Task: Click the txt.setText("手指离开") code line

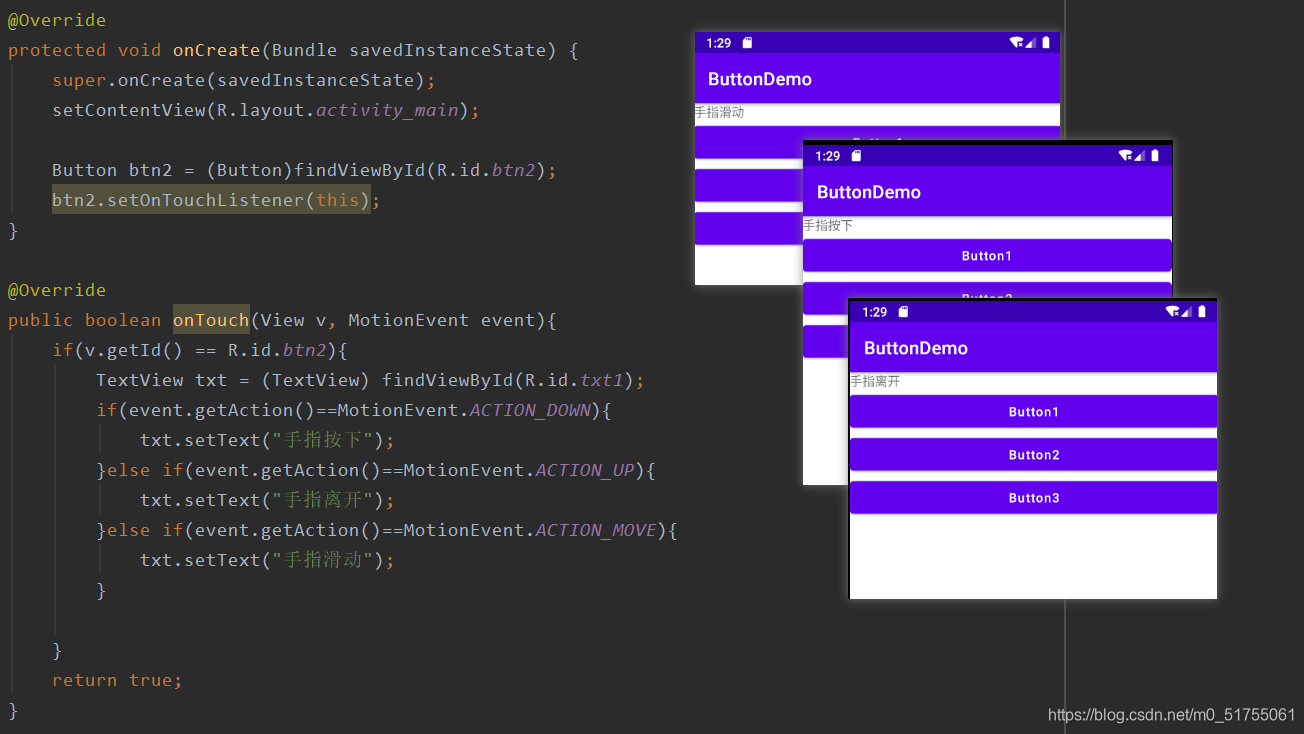Action: [267, 500]
